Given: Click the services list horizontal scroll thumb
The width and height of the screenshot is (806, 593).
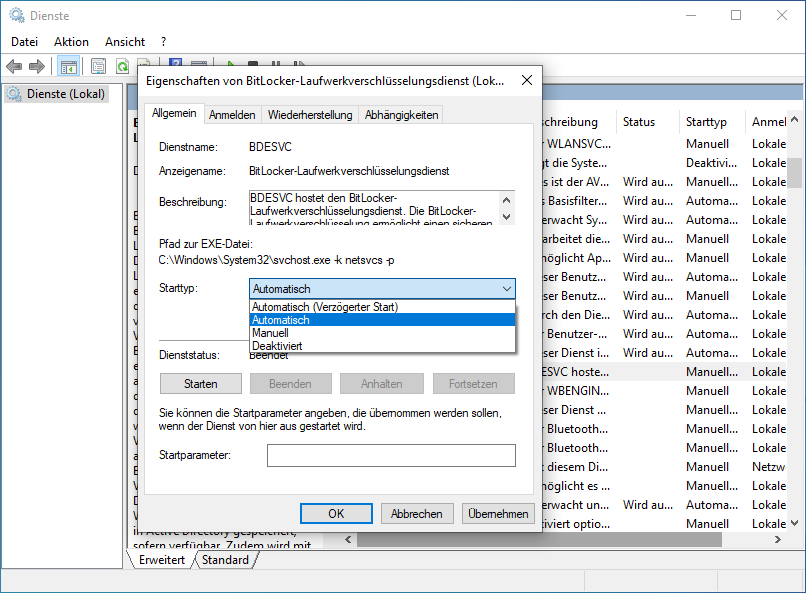Looking at the screenshot, I should (x=539, y=539).
